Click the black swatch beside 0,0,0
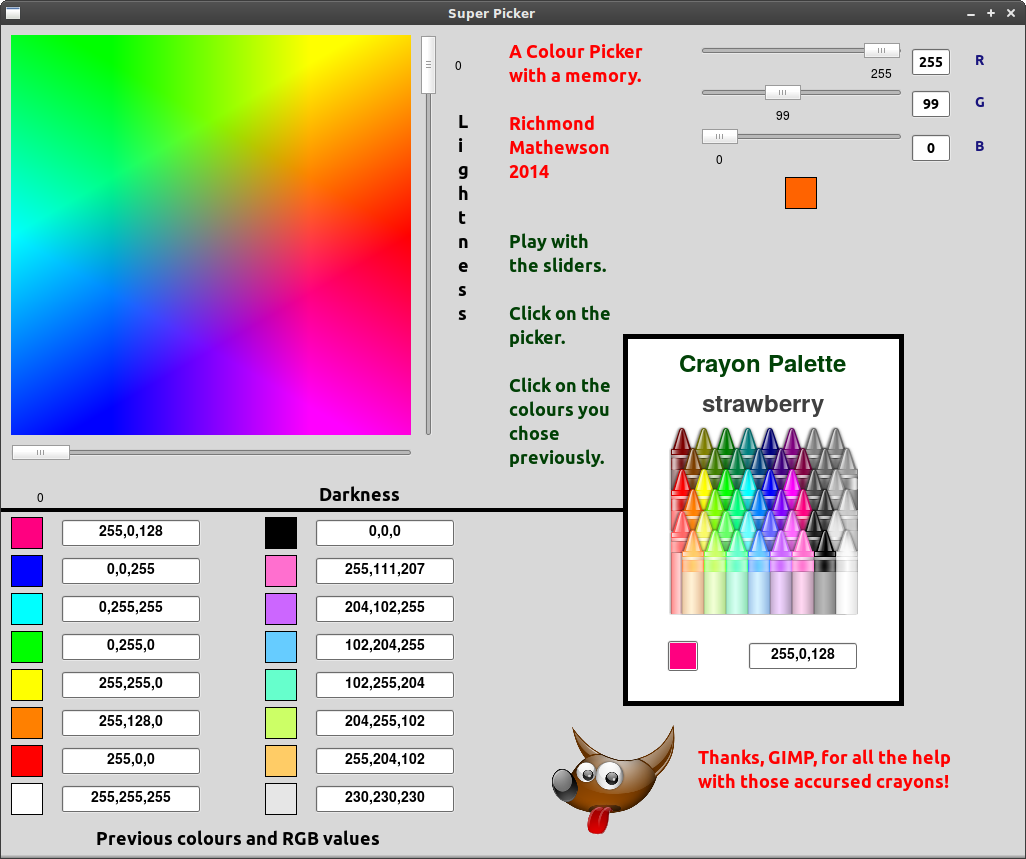The height and width of the screenshot is (859, 1026). (x=281, y=533)
